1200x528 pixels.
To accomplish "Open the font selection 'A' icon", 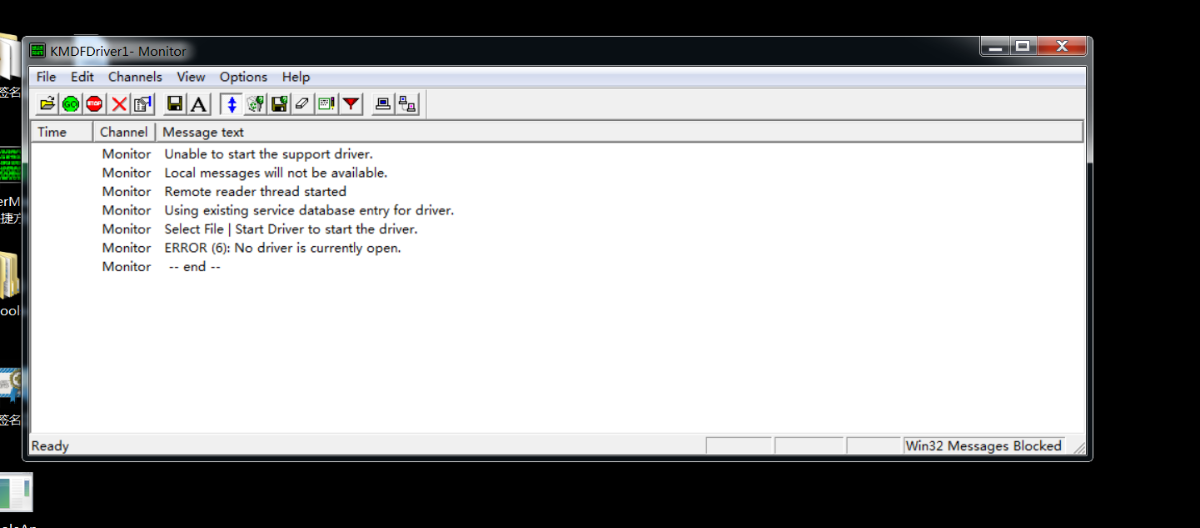I will click(199, 103).
